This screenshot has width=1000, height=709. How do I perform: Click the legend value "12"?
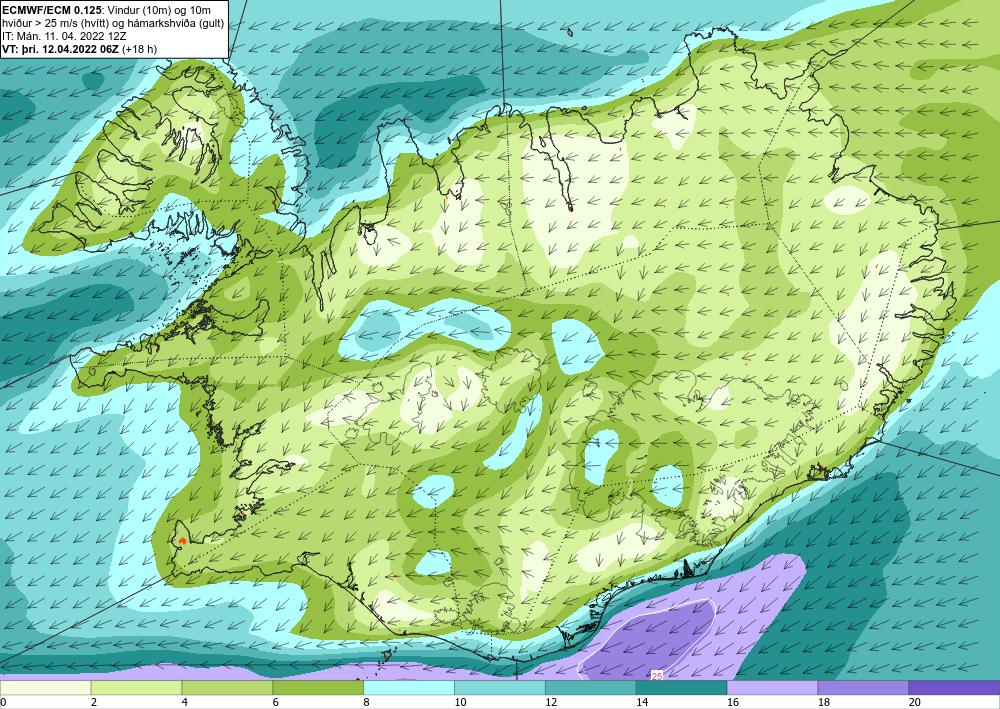pyautogui.click(x=551, y=703)
